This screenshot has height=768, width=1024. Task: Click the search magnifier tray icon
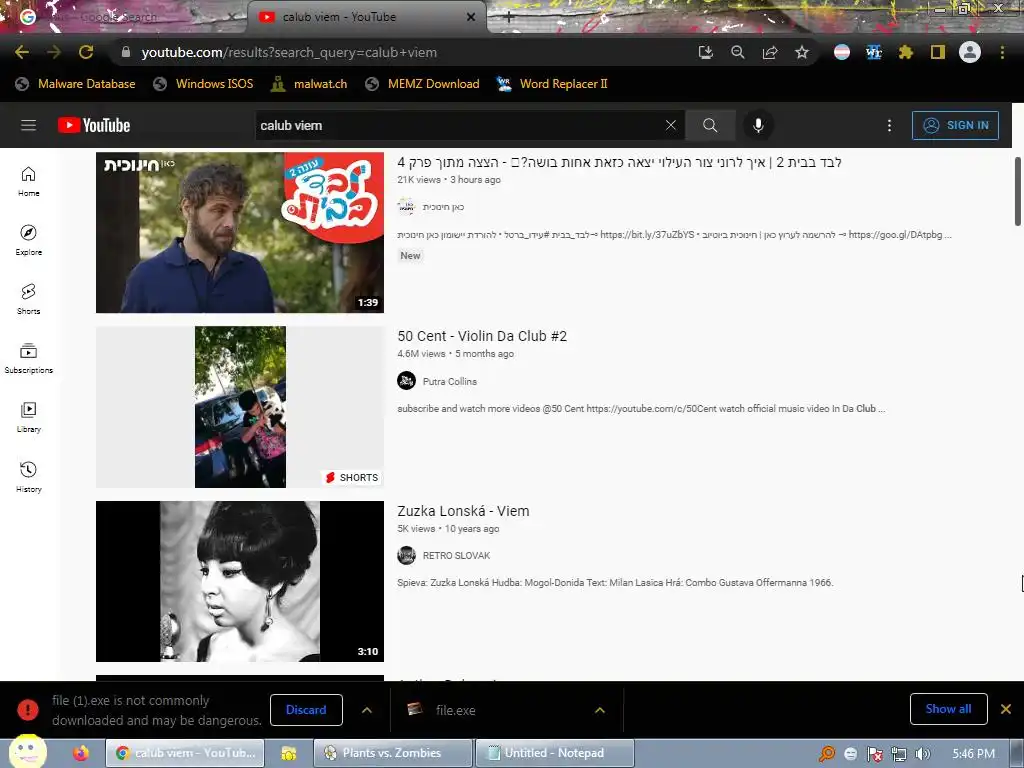pyautogui.click(x=827, y=754)
